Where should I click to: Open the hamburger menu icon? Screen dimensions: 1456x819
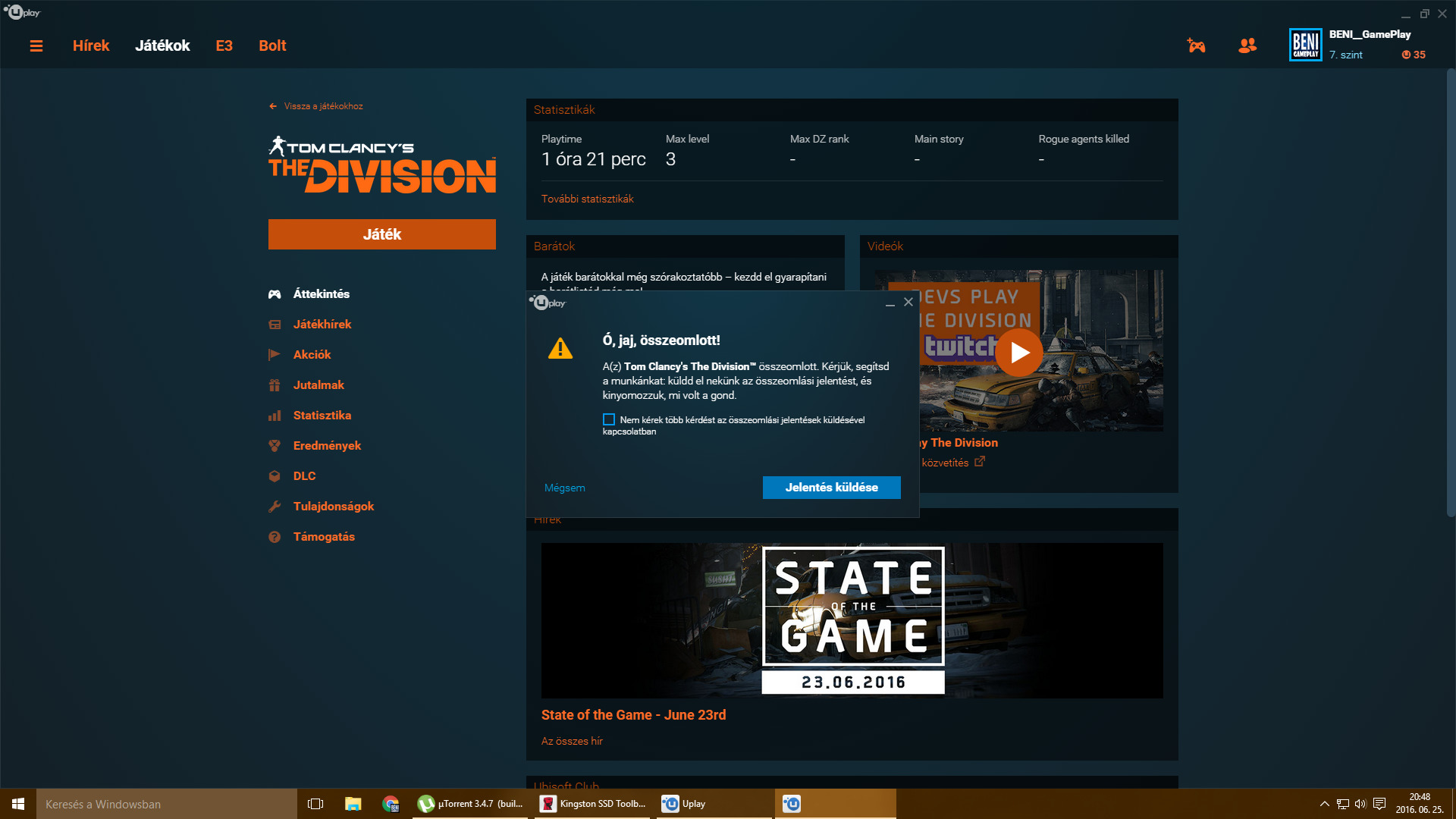[36, 46]
